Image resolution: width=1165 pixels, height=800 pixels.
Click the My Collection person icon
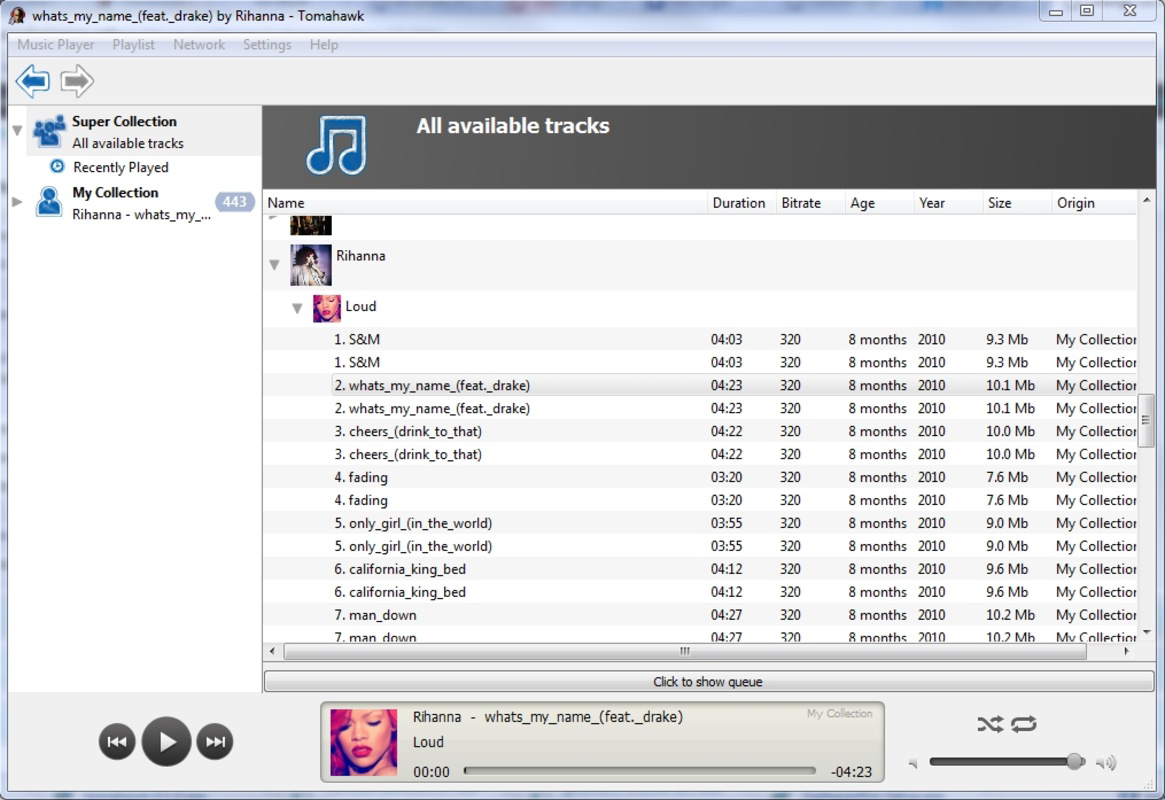pyautogui.click(x=49, y=202)
